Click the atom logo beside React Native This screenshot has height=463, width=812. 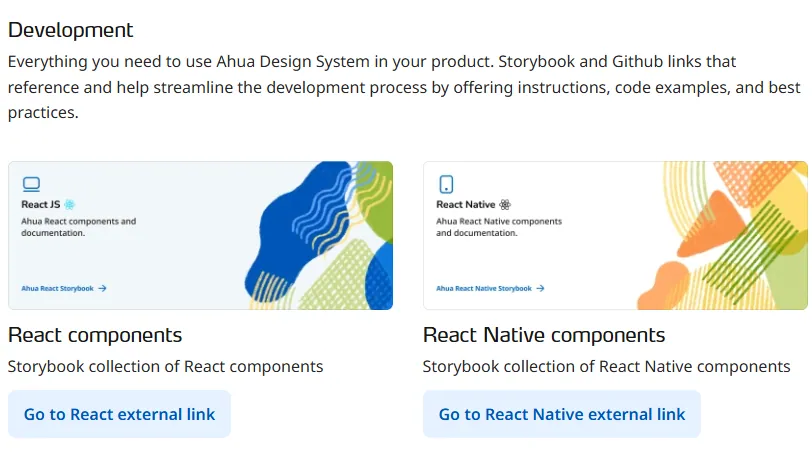[x=505, y=205]
